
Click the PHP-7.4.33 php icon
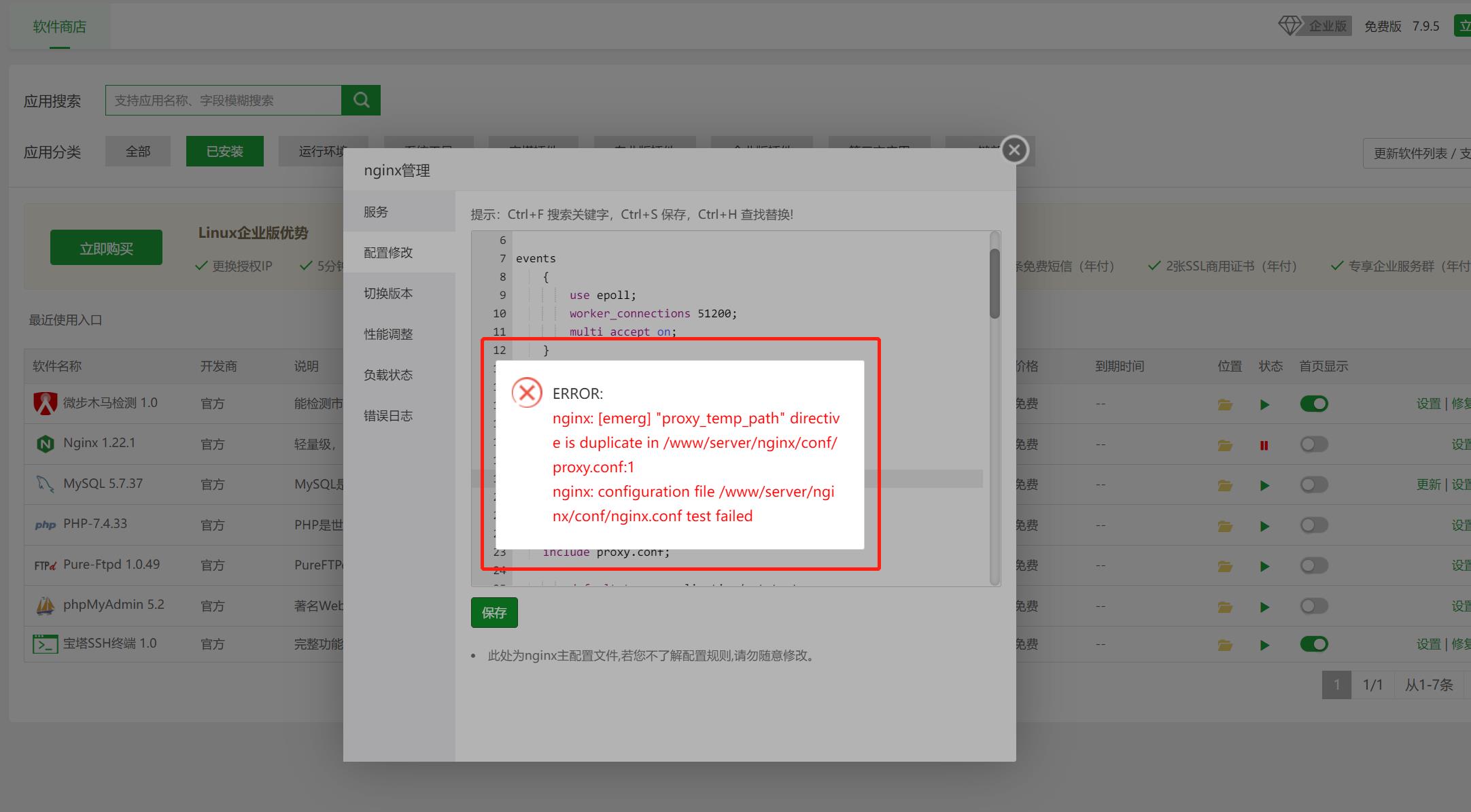click(x=46, y=525)
